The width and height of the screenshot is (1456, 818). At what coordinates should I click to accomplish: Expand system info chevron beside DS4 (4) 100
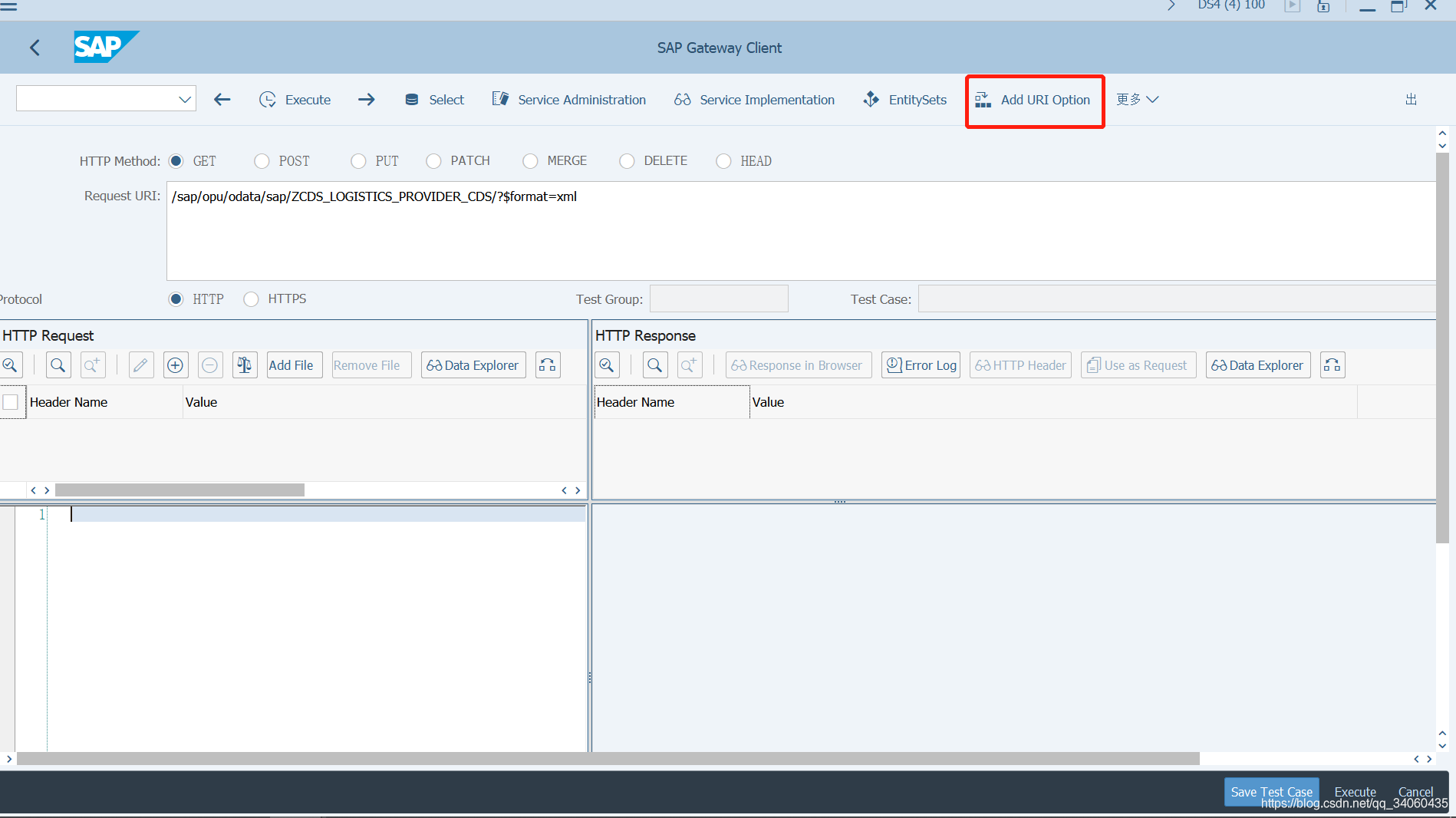[x=1171, y=5]
